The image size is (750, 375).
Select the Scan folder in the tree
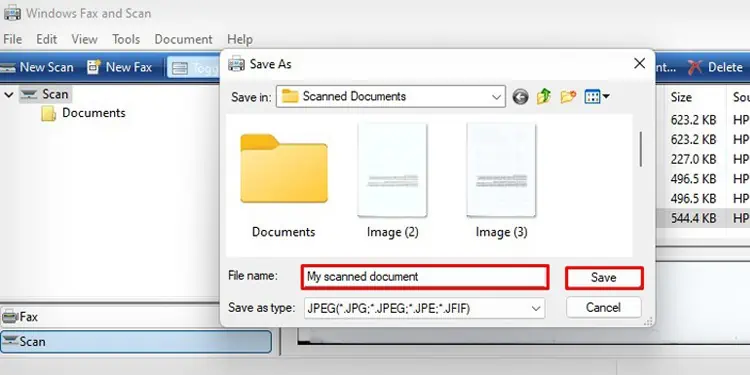coord(46,95)
